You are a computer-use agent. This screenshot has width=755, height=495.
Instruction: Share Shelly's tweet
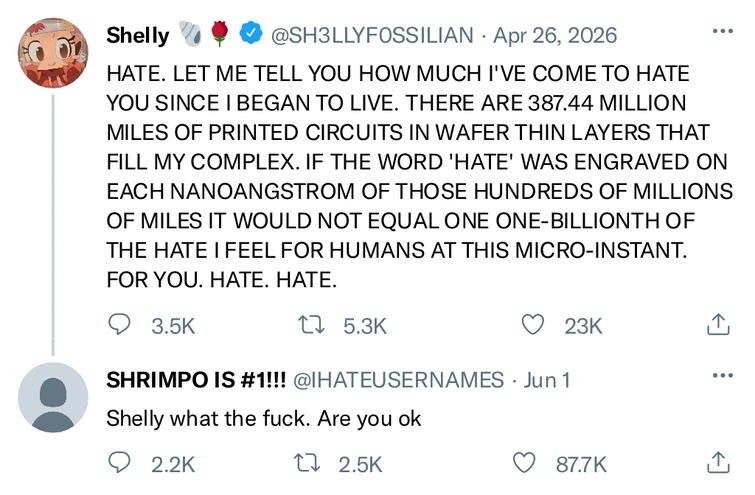tap(716, 324)
